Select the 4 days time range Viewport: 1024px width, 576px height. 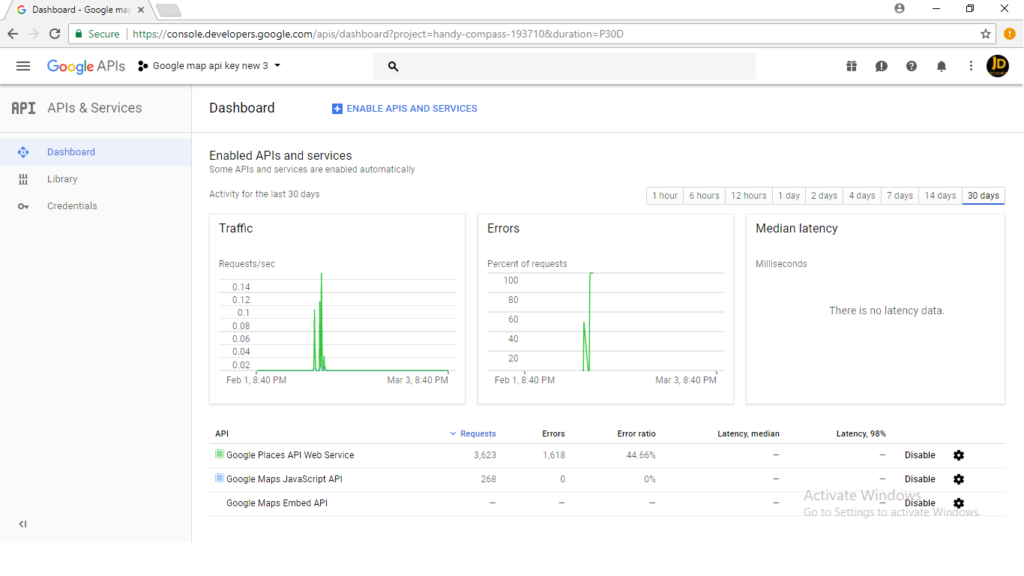862,196
